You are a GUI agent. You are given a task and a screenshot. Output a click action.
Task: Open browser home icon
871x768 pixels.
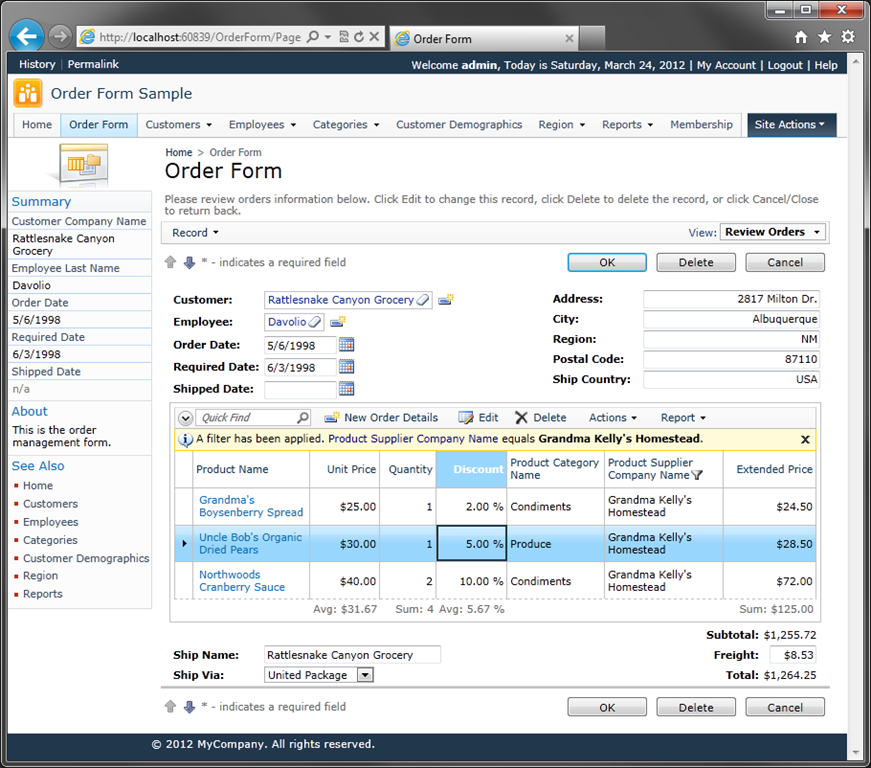(x=800, y=37)
